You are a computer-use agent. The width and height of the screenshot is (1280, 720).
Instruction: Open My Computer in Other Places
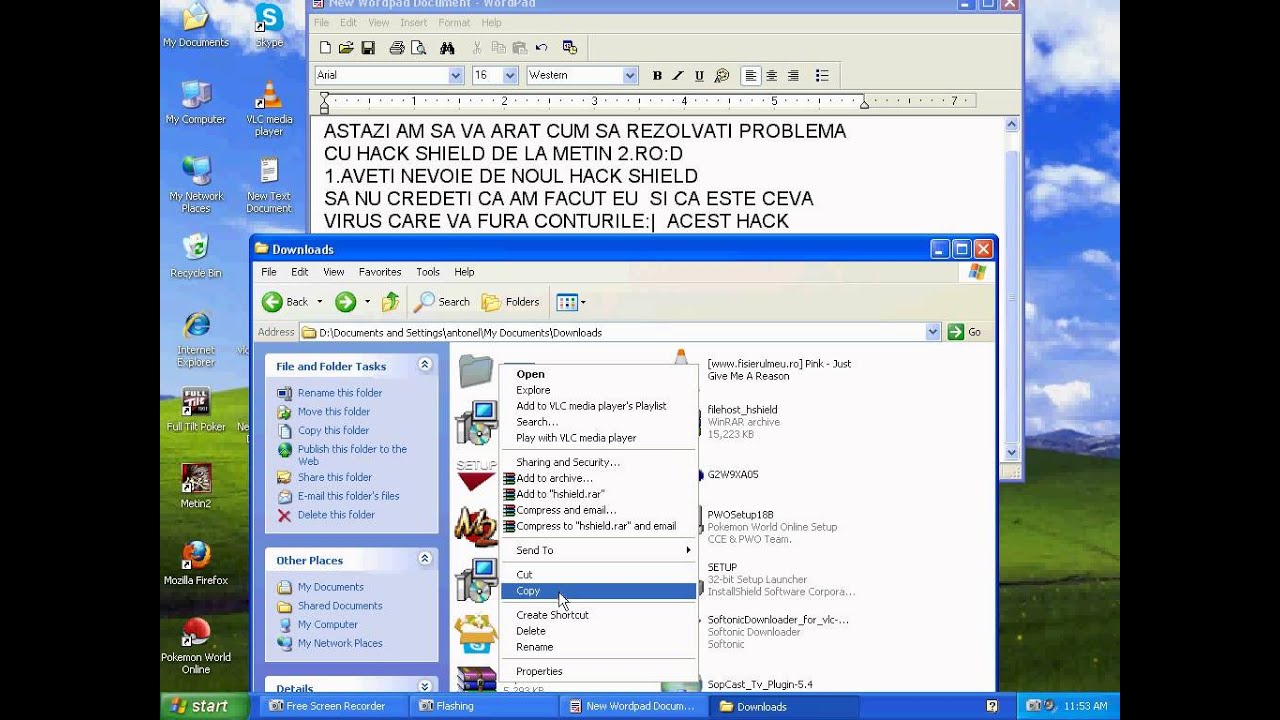pyautogui.click(x=327, y=625)
